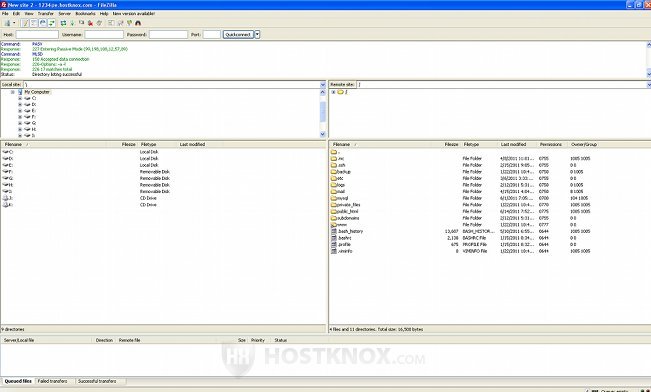Sort remote list by Permissions column header
651x392 pixels.
tap(551, 145)
